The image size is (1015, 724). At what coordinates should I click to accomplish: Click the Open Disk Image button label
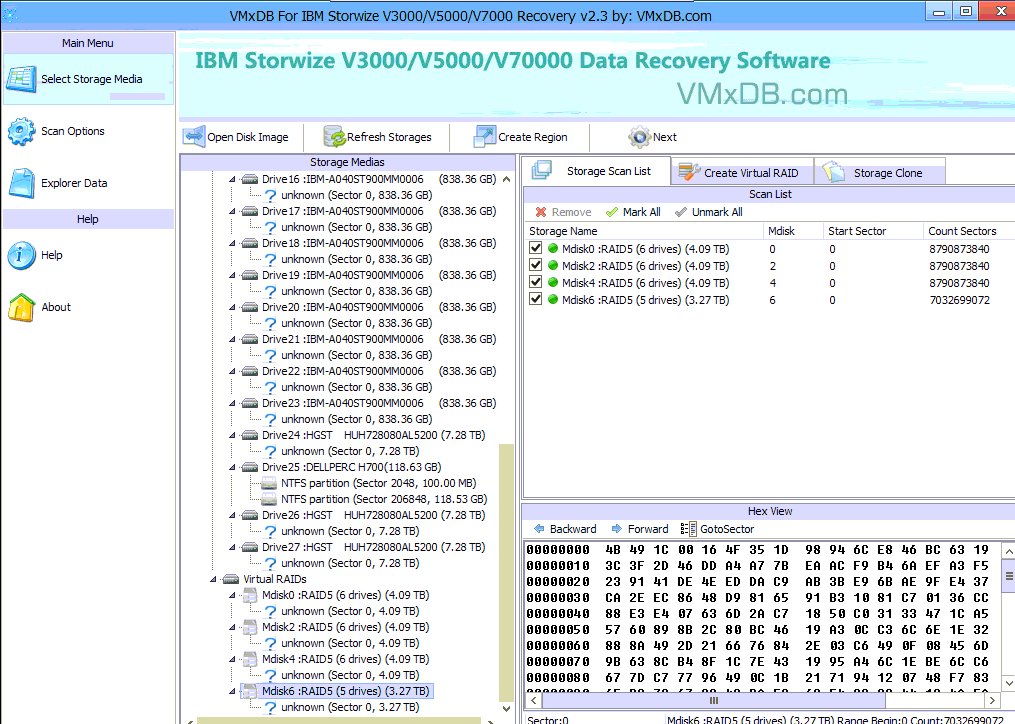pyautogui.click(x=247, y=137)
